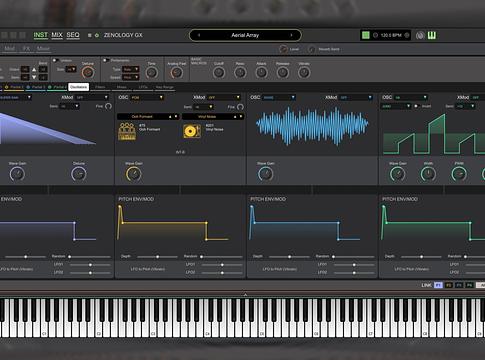Click the Reverb Send knob

(x=311, y=49)
